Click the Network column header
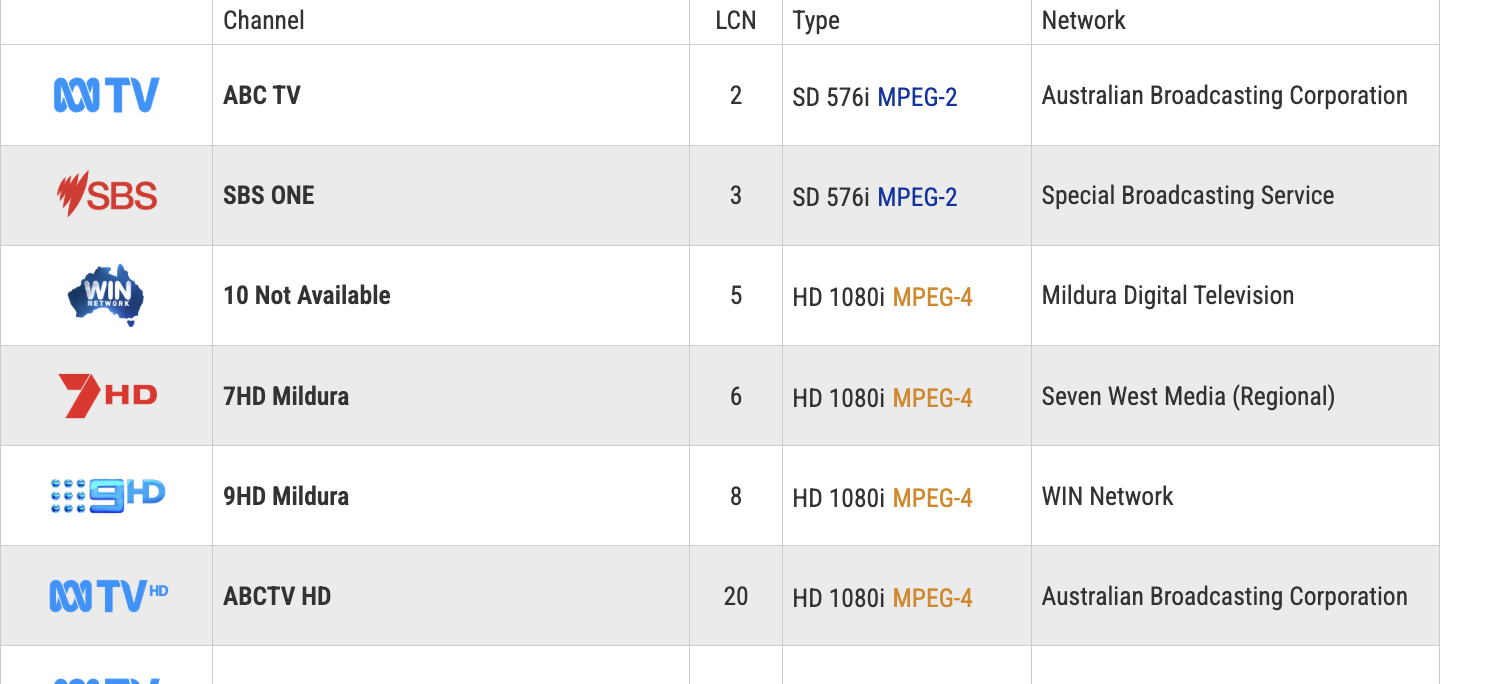This screenshot has height=684, width=1504. pos(1083,20)
